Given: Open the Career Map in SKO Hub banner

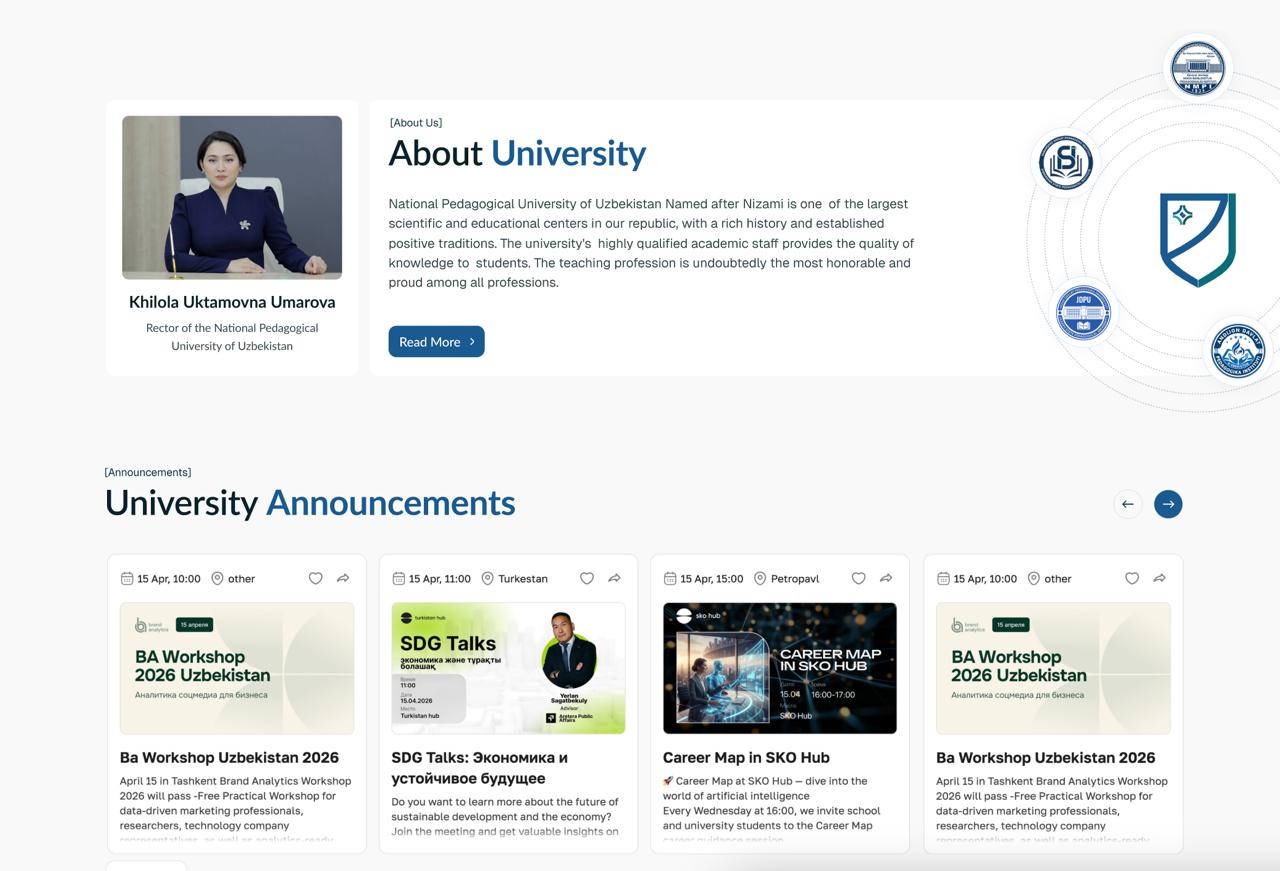Looking at the screenshot, I should tap(779, 668).
